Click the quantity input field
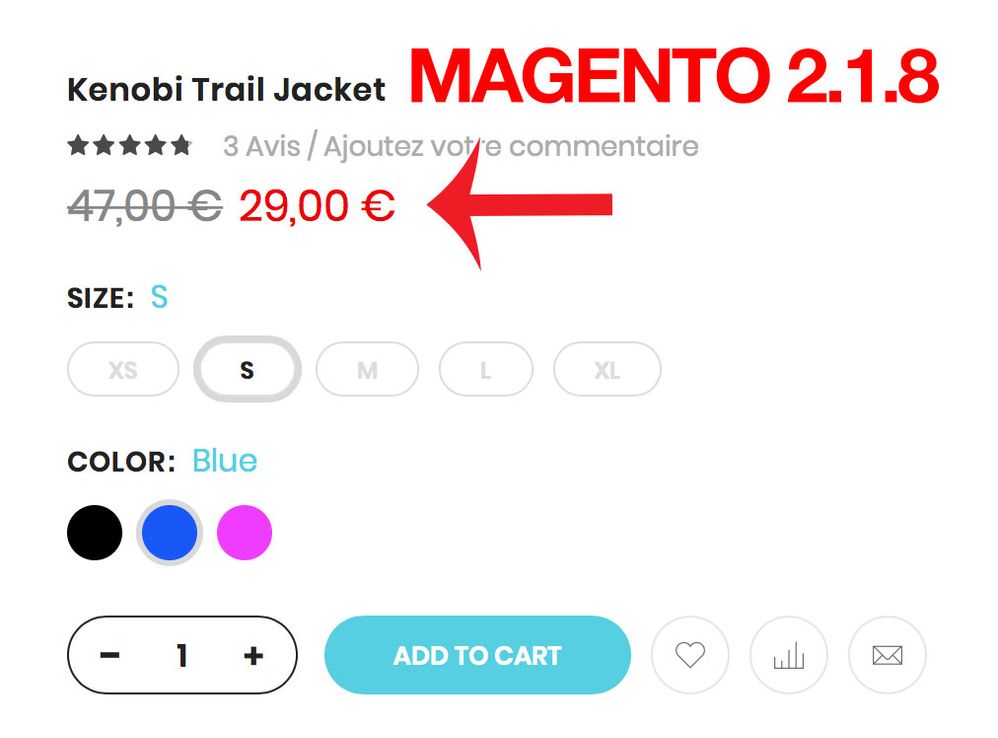 (182, 655)
